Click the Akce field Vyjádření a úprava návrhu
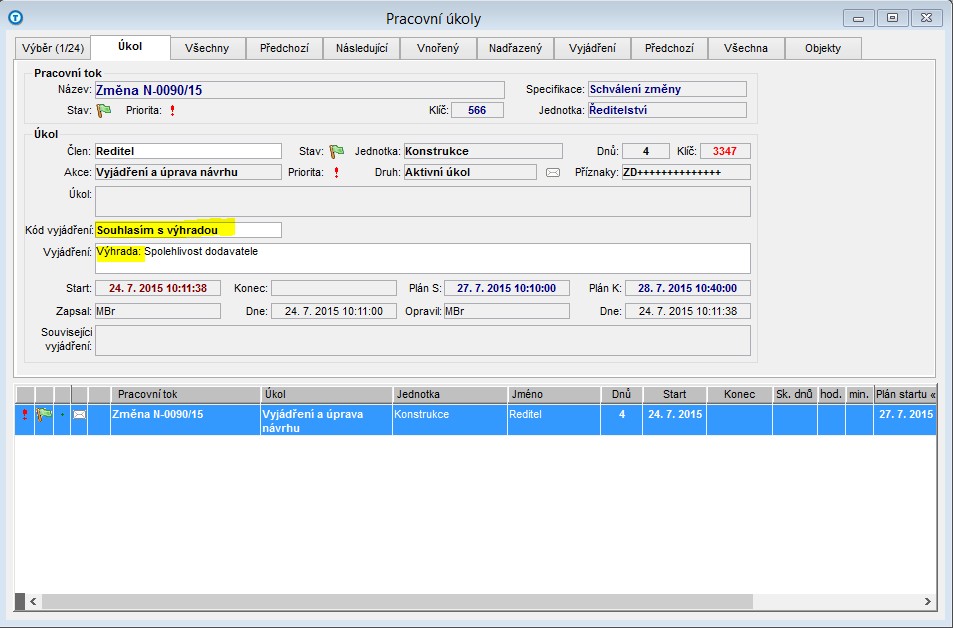This screenshot has height=628, width=953. (x=188, y=173)
